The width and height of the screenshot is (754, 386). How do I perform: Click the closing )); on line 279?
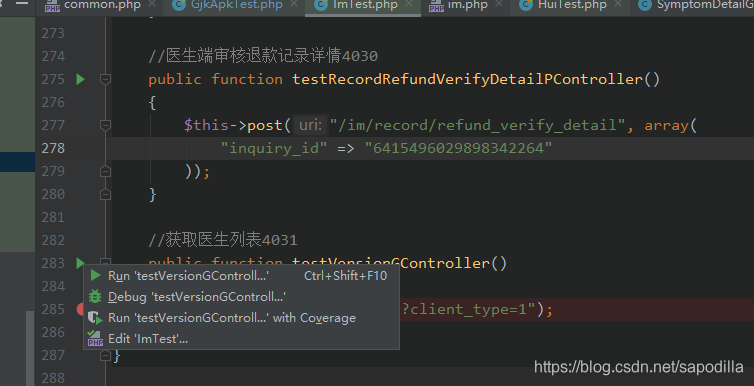[197, 172]
